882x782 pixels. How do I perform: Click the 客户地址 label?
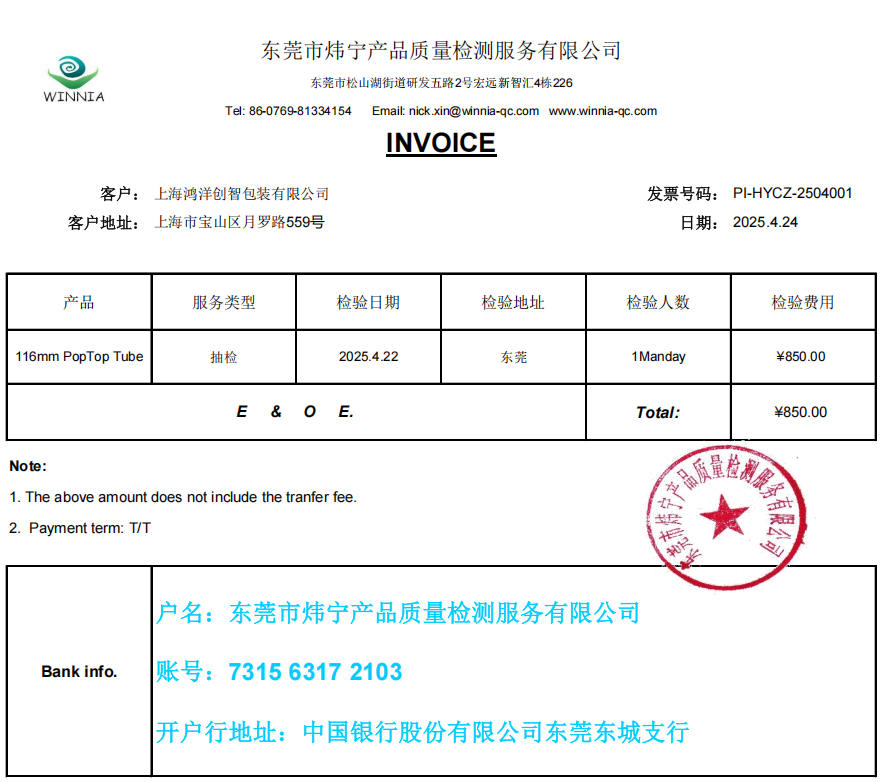click(x=104, y=223)
